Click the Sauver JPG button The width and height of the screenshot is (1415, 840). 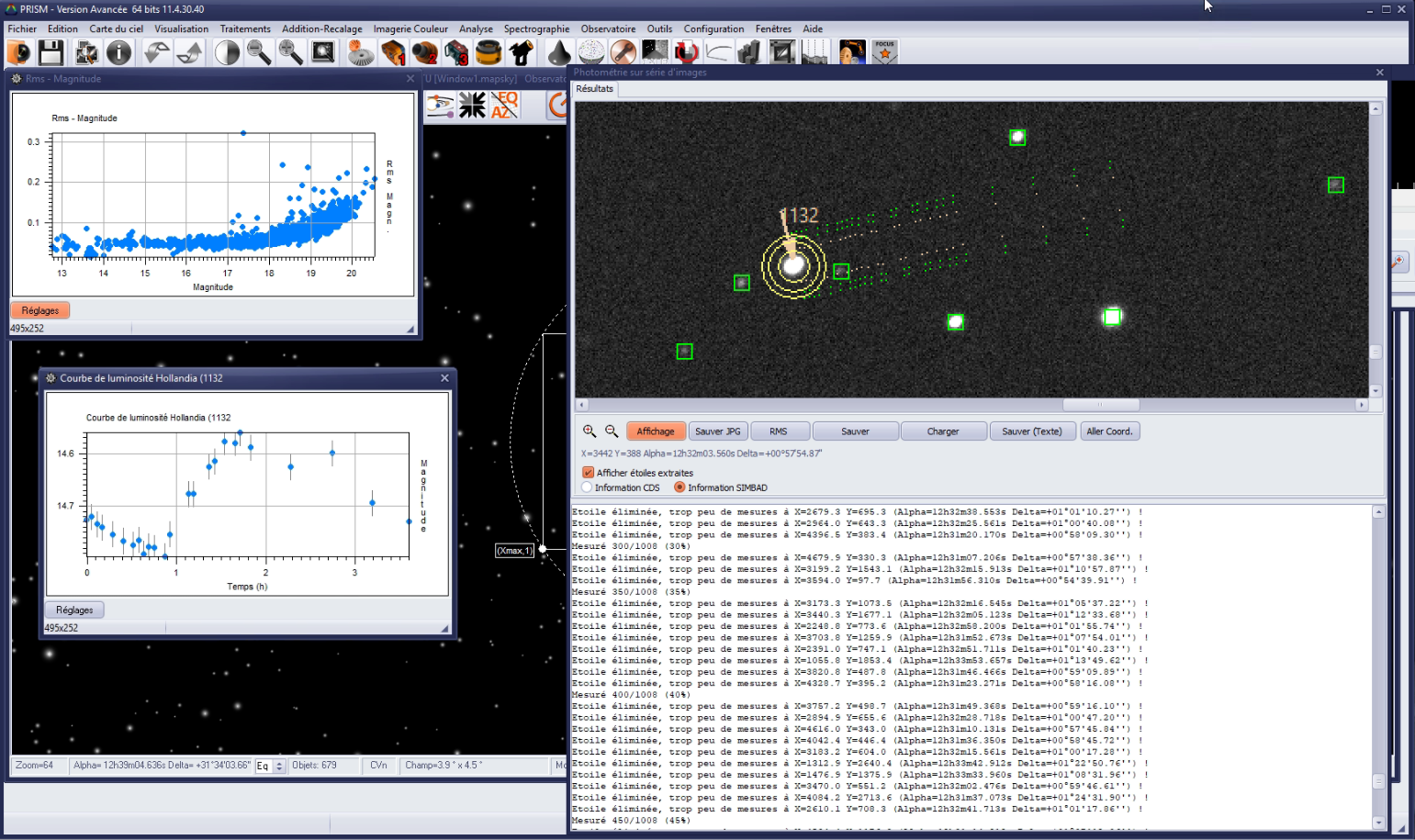tap(717, 431)
